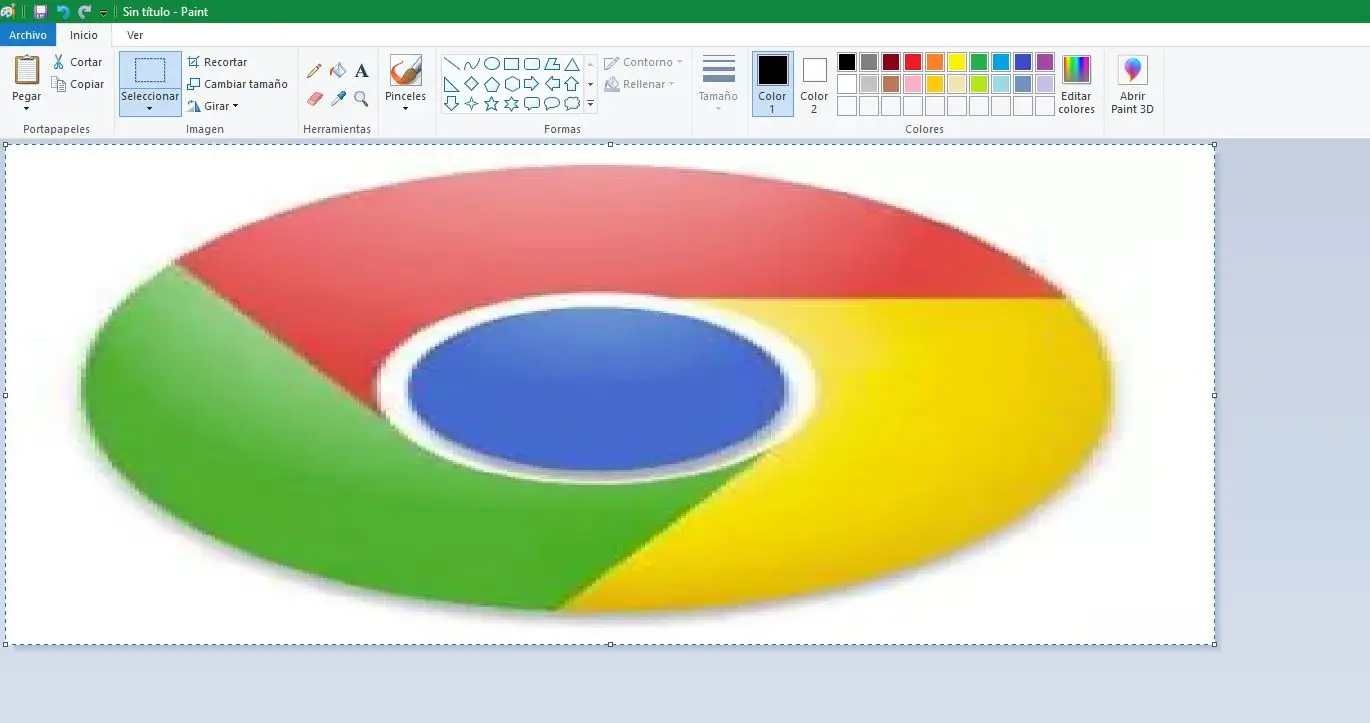Select the Color picker eyedropper tool

click(x=338, y=99)
